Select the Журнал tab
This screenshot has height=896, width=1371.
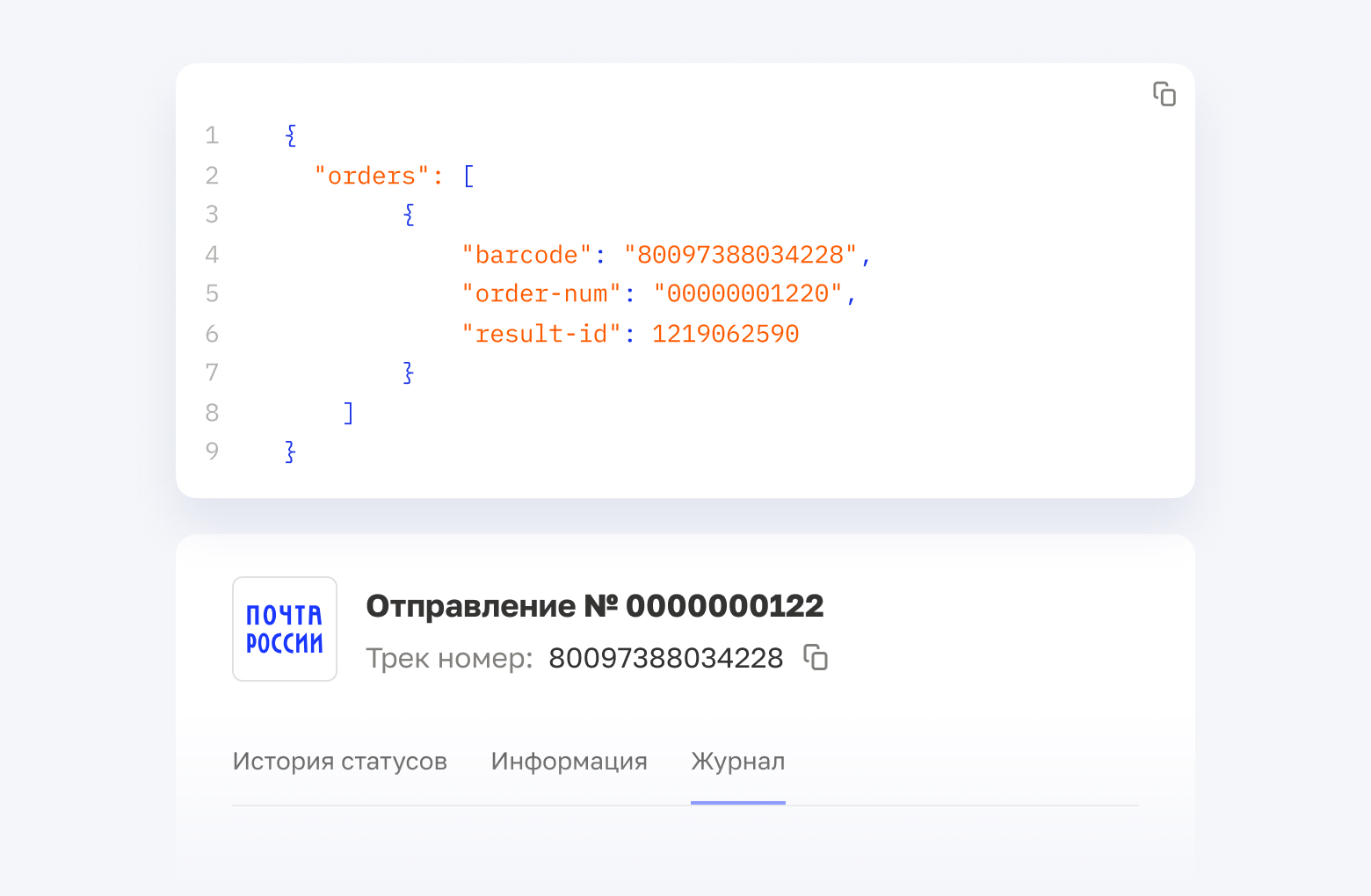738,761
